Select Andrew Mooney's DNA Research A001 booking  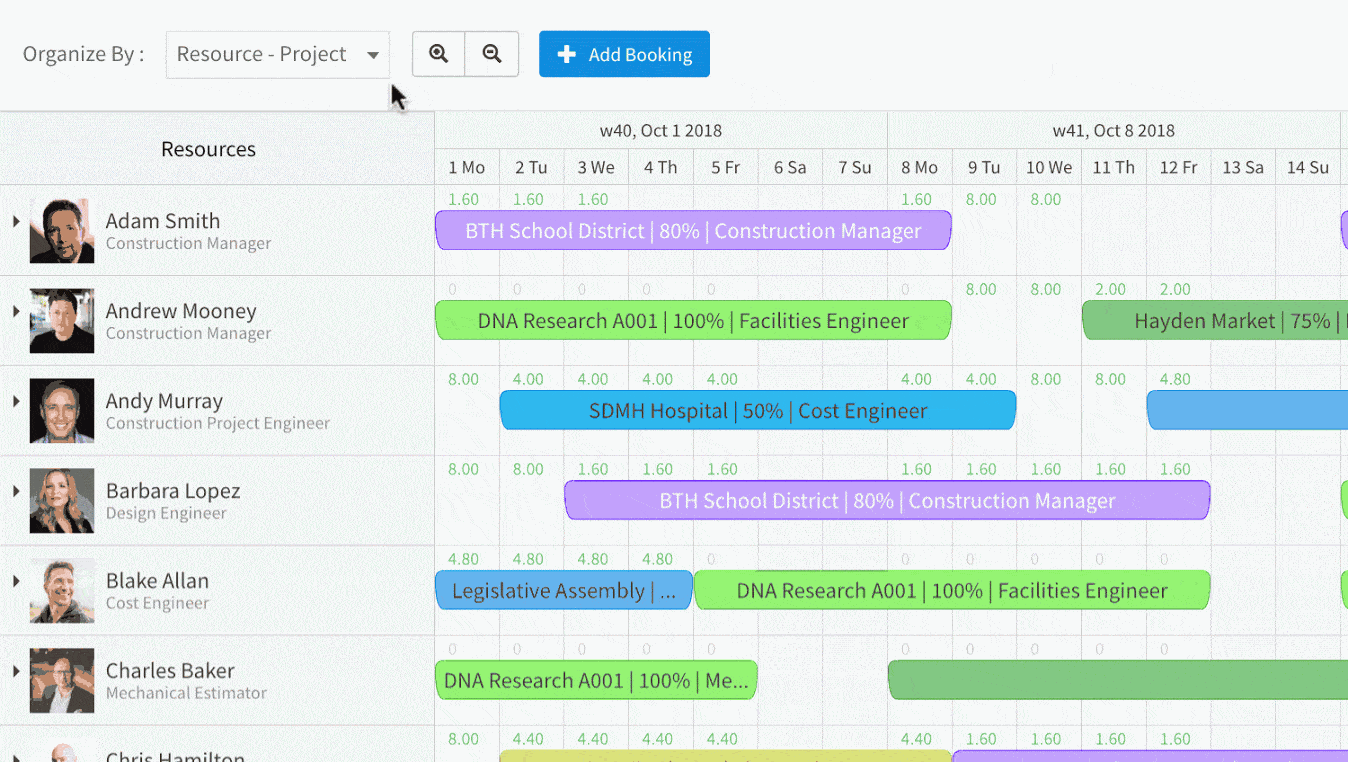point(693,320)
